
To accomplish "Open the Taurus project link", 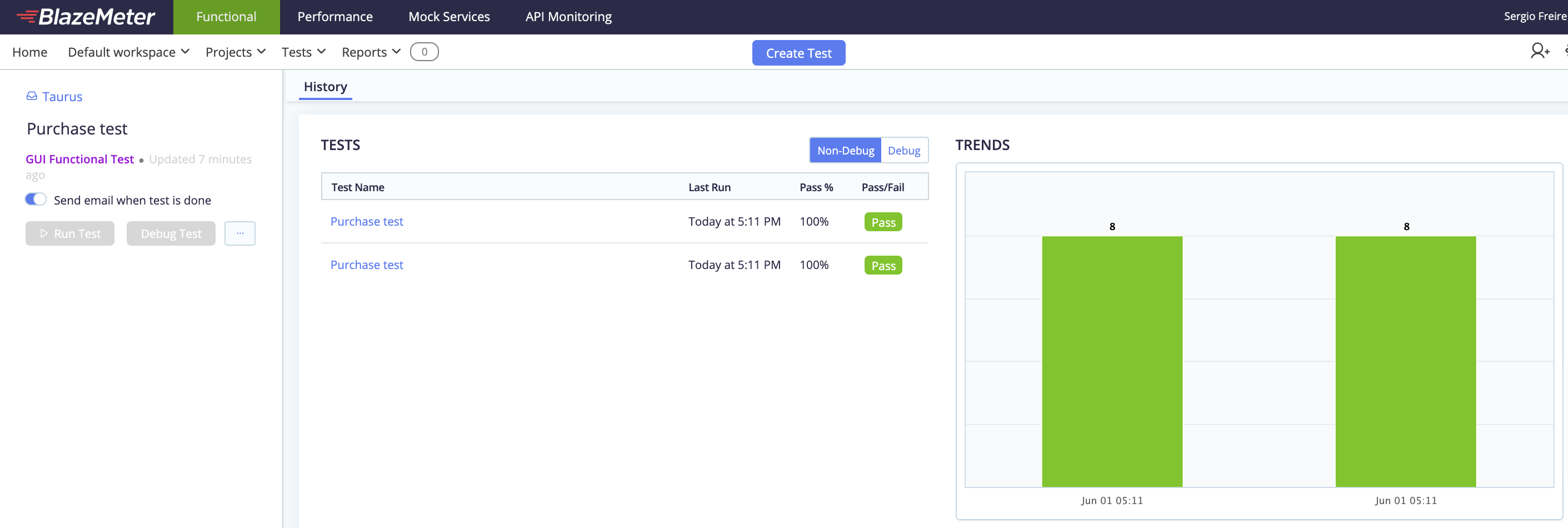I will coord(62,96).
